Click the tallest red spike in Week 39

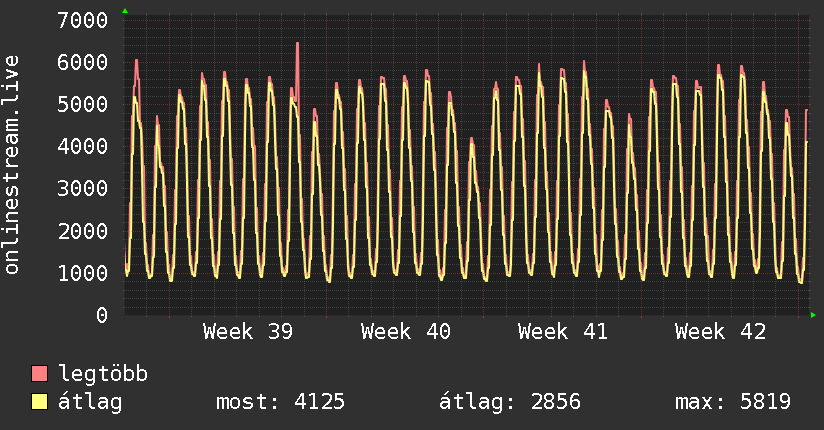[297, 46]
